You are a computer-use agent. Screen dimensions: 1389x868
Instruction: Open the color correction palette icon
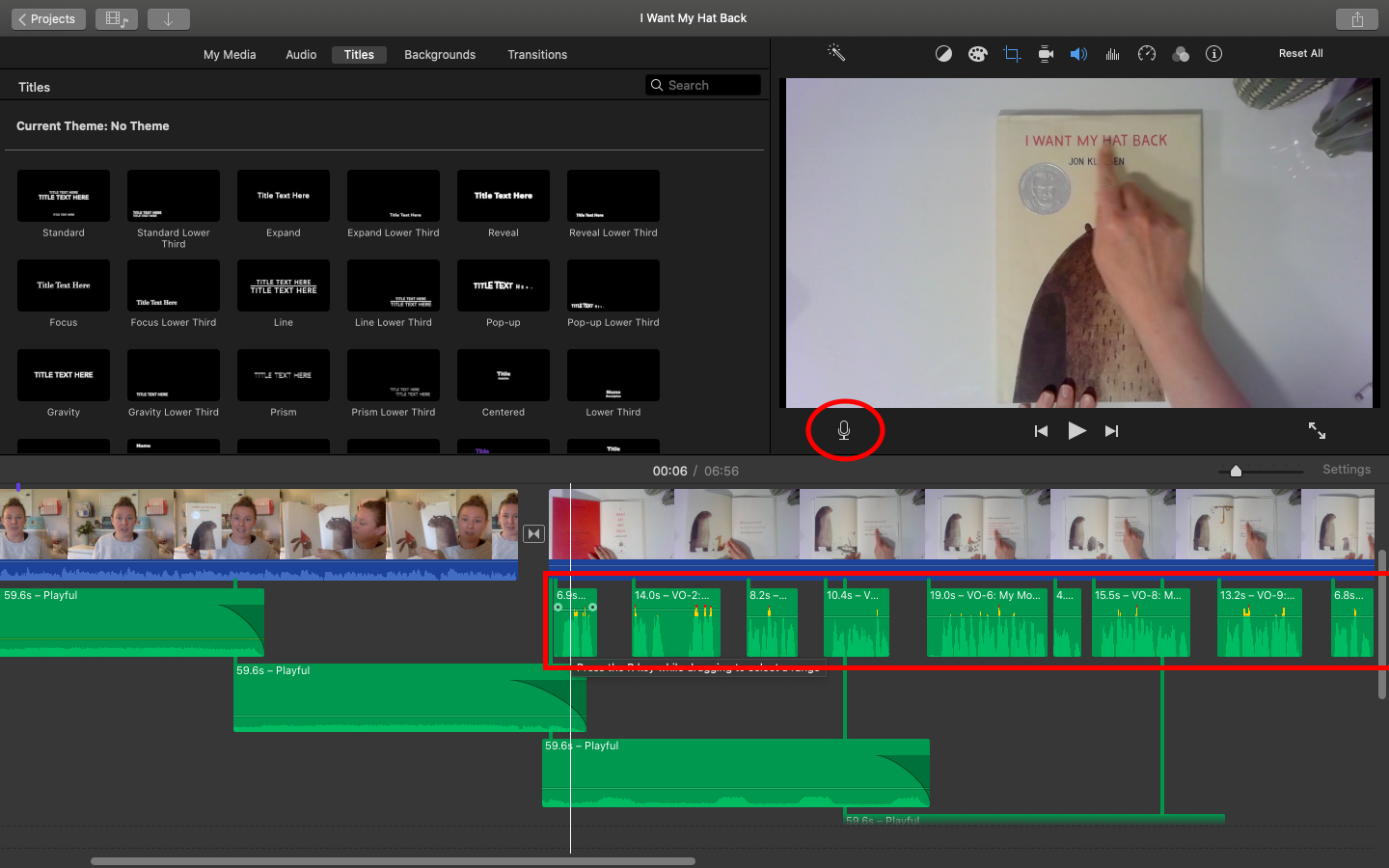[x=977, y=54]
